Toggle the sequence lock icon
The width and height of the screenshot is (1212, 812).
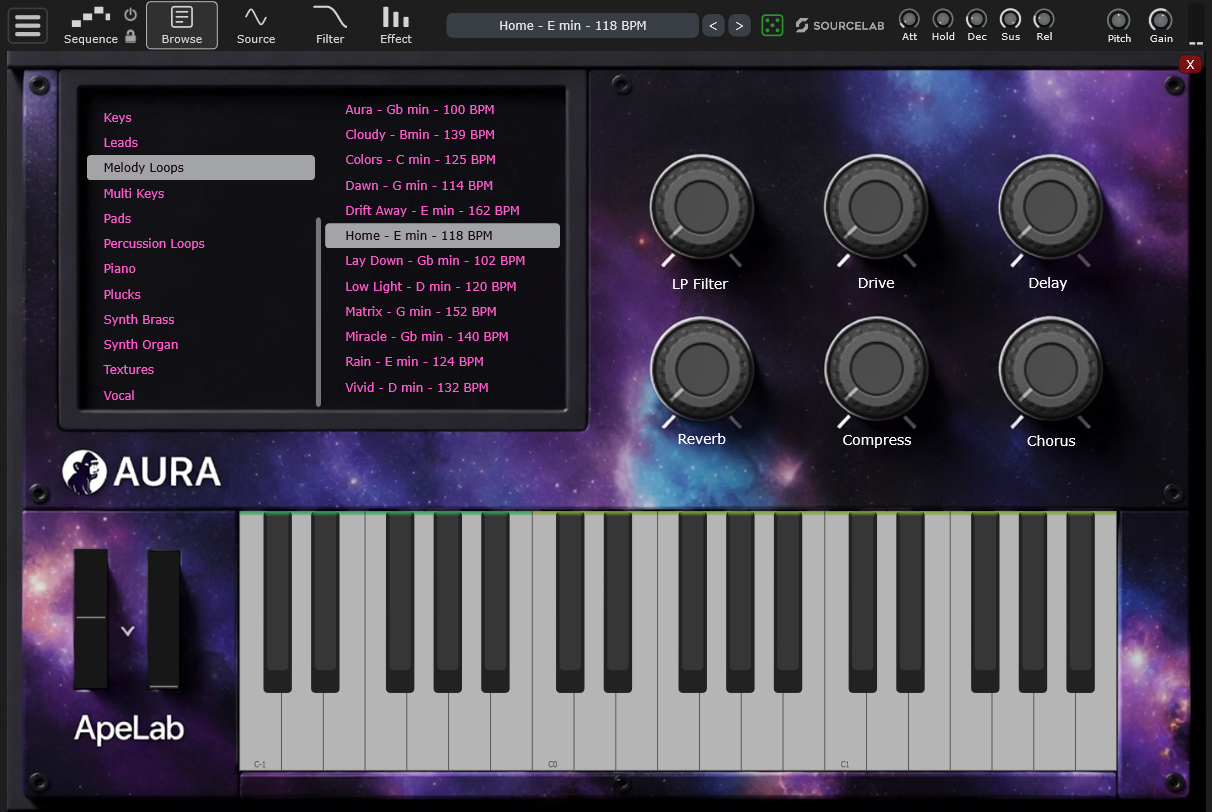pyautogui.click(x=130, y=37)
